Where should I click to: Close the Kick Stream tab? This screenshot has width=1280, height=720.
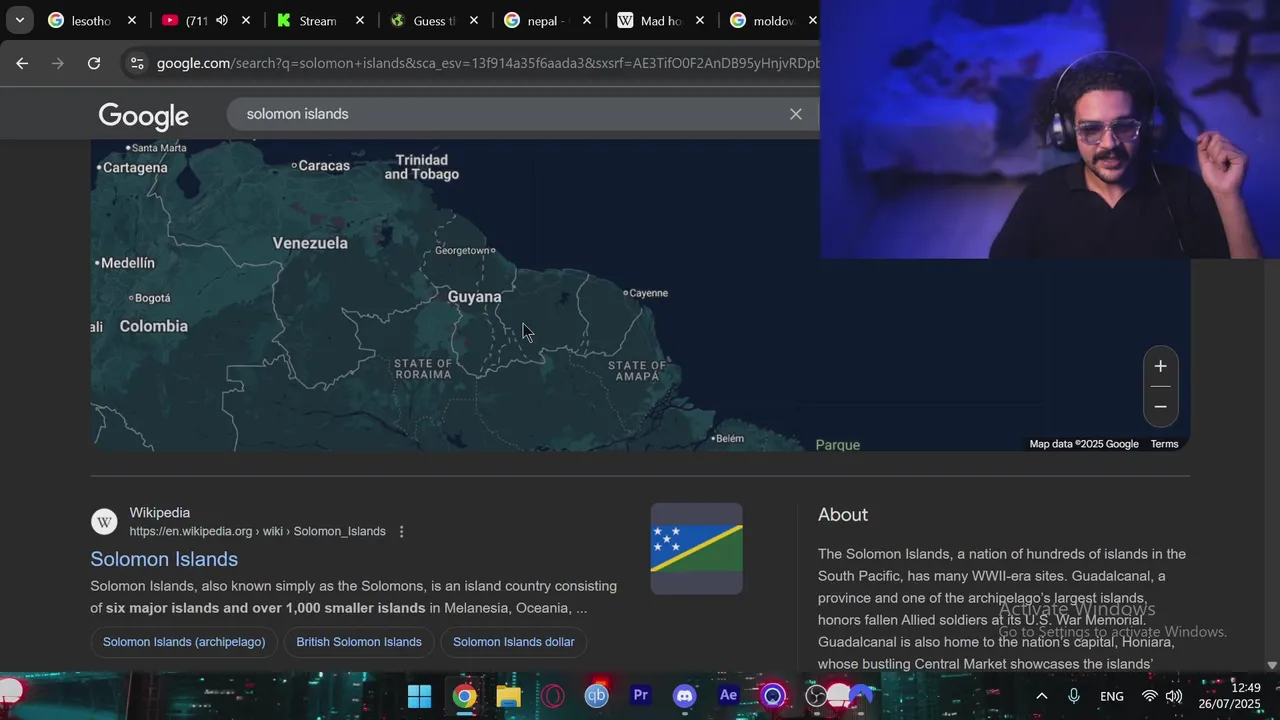[360, 20]
